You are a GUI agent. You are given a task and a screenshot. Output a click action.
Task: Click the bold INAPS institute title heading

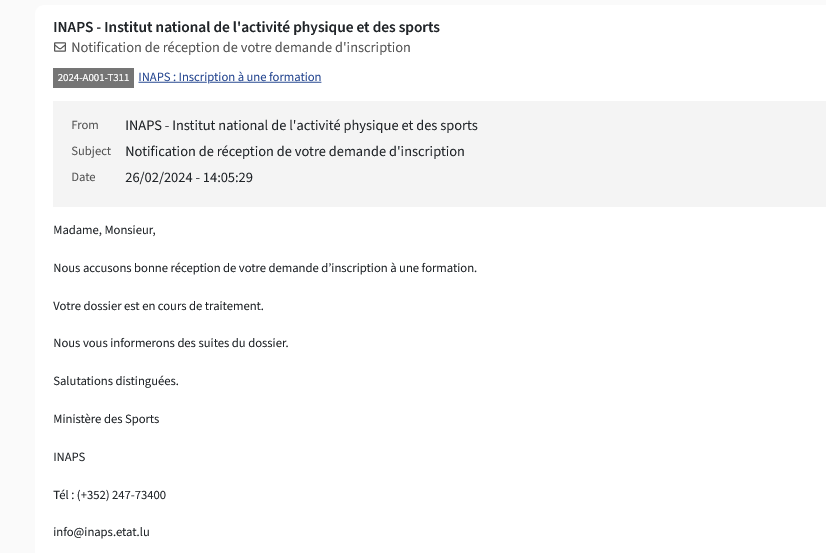click(247, 27)
